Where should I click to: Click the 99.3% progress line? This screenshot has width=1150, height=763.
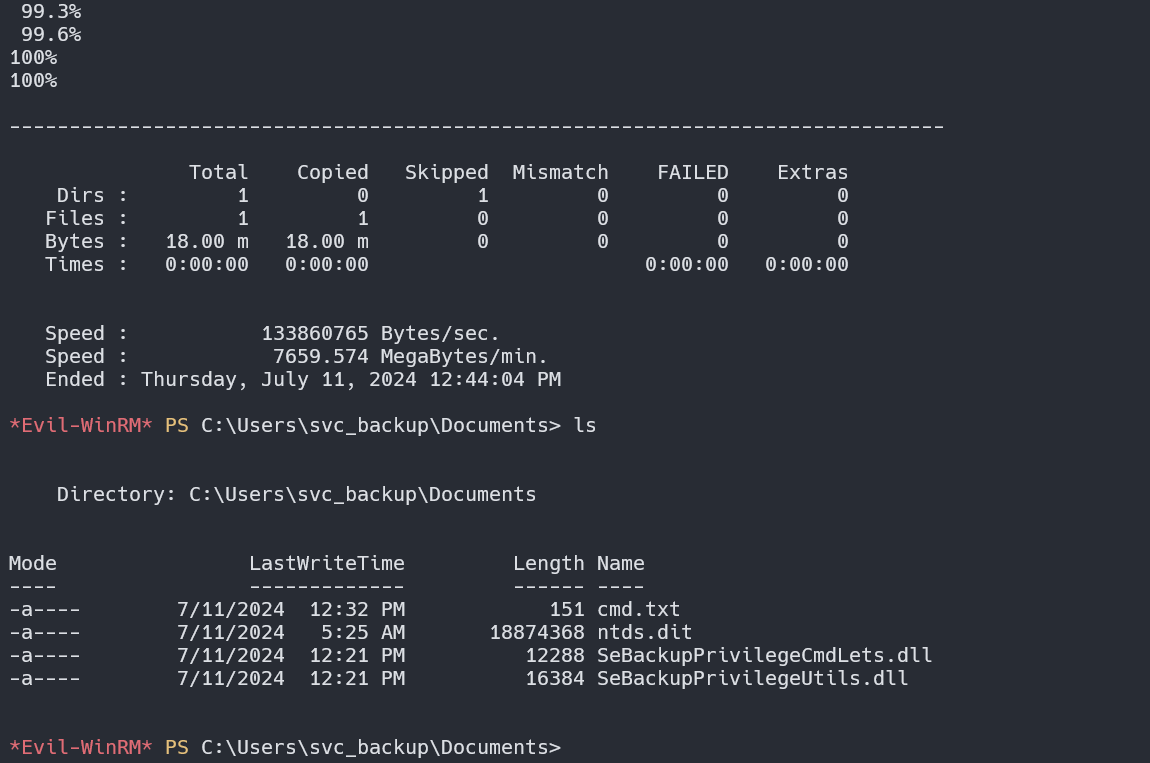[x=51, y=12]
